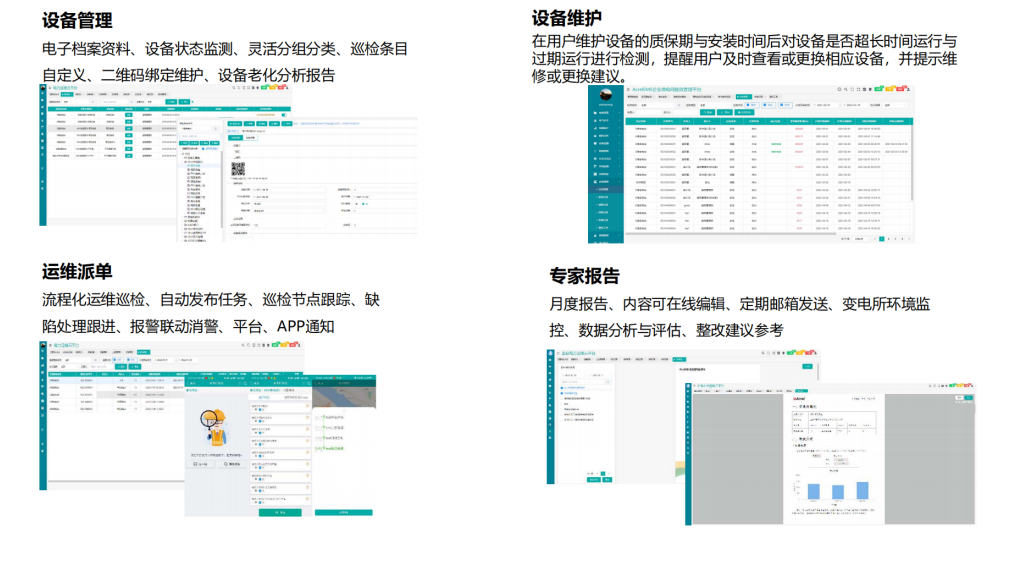
Task: Select the active teal tab in AcrelEMS tab bar
Action: [x=743, y=96]
